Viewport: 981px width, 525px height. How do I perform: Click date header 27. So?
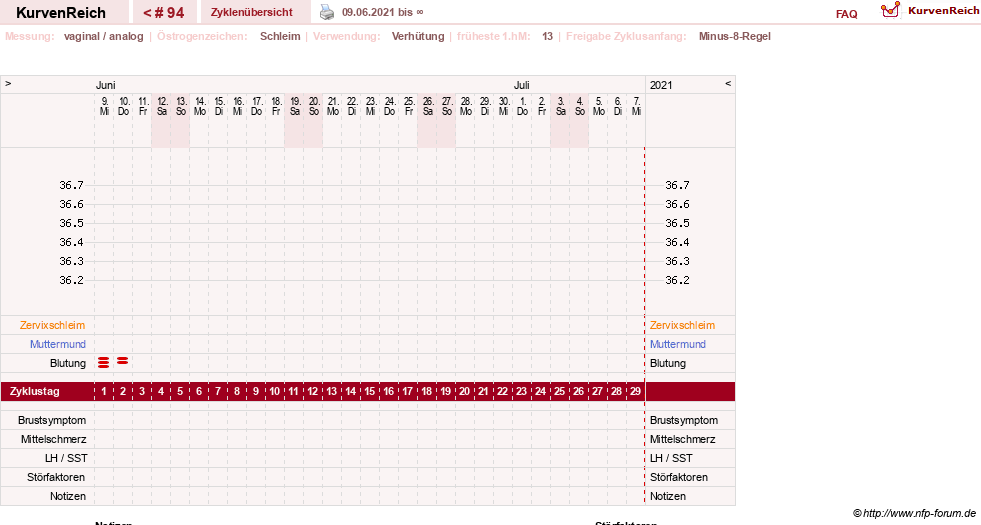click(447, 106)
